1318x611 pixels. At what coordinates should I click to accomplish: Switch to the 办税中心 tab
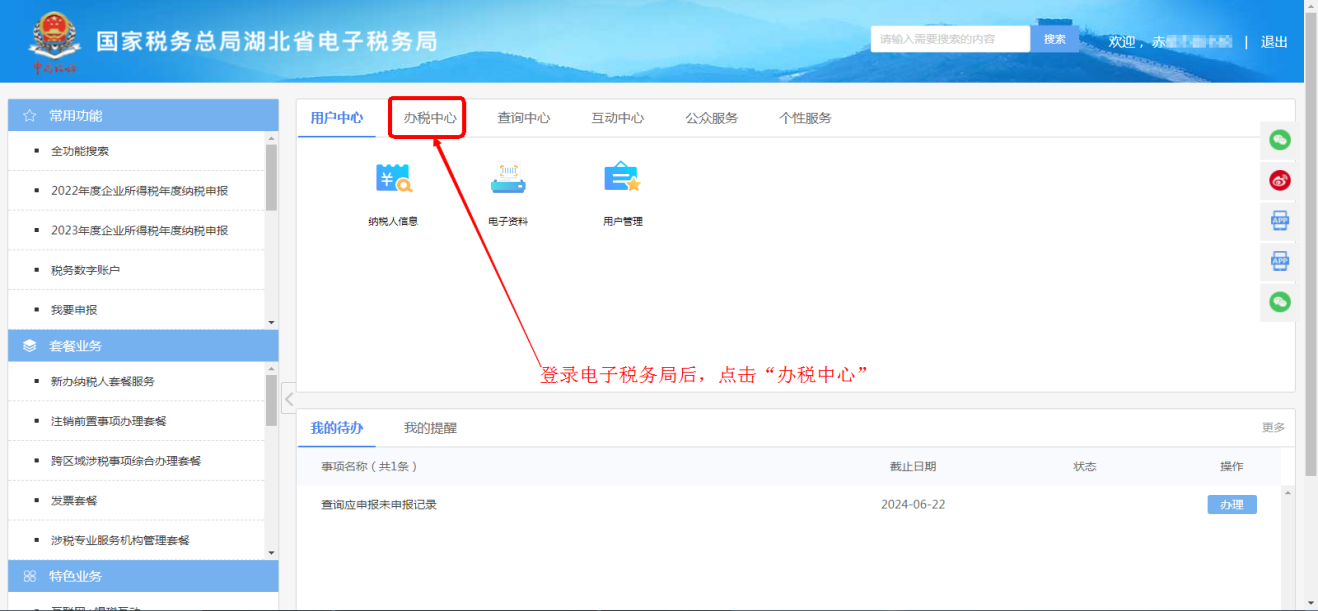click(x=430, y=118)
